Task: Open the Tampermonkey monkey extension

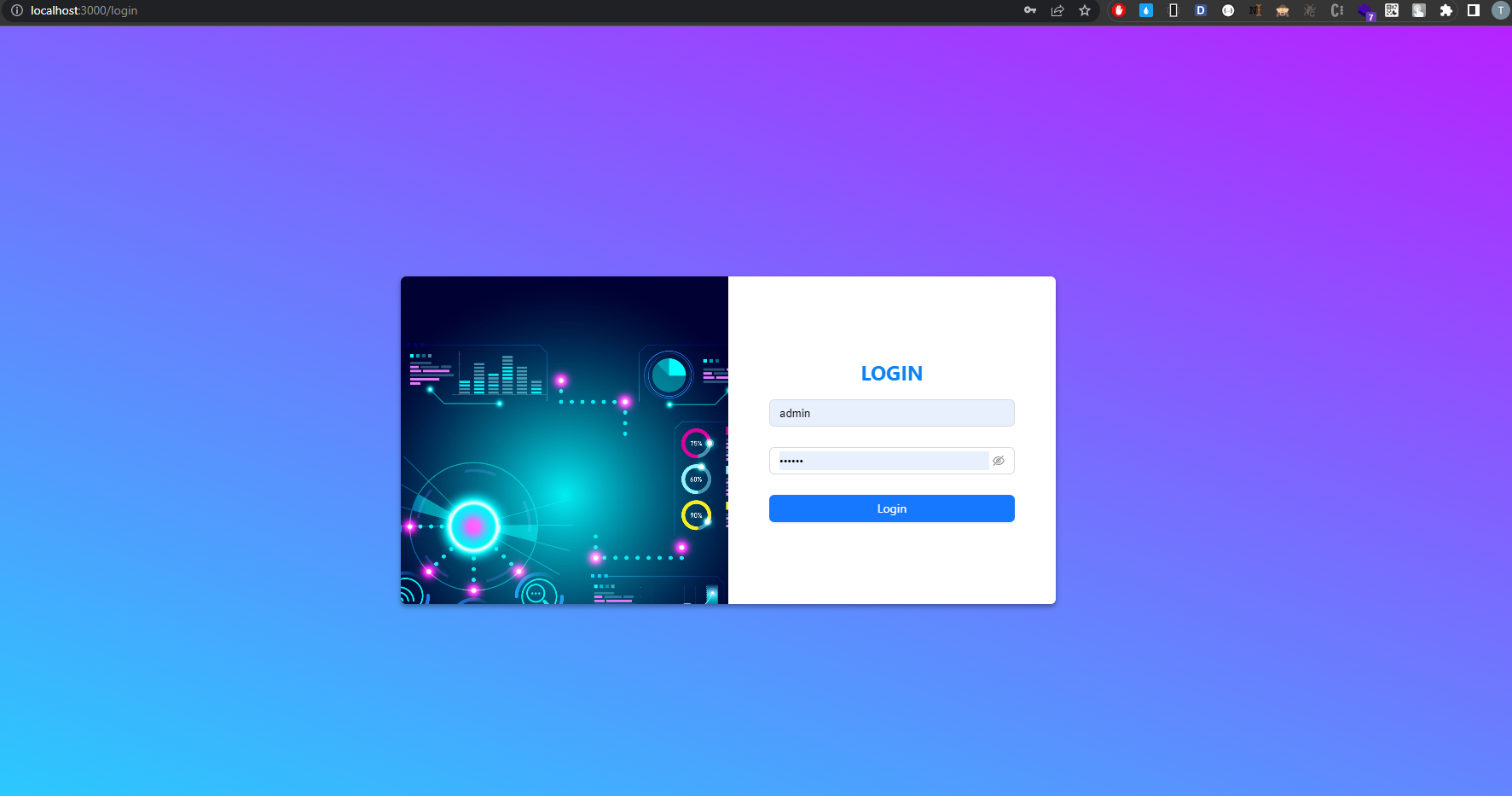Action: click(x=1282, y=11)
